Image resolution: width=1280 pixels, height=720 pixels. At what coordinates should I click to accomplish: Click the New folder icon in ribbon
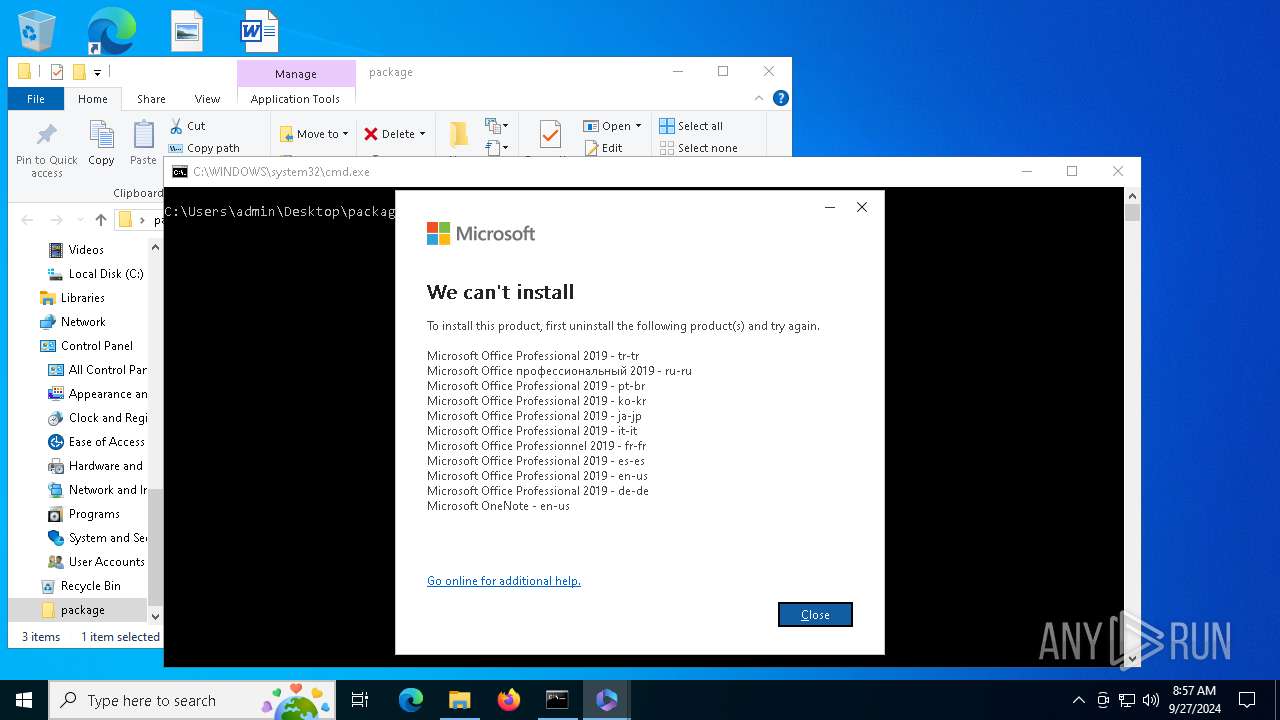tap(458, 135)
